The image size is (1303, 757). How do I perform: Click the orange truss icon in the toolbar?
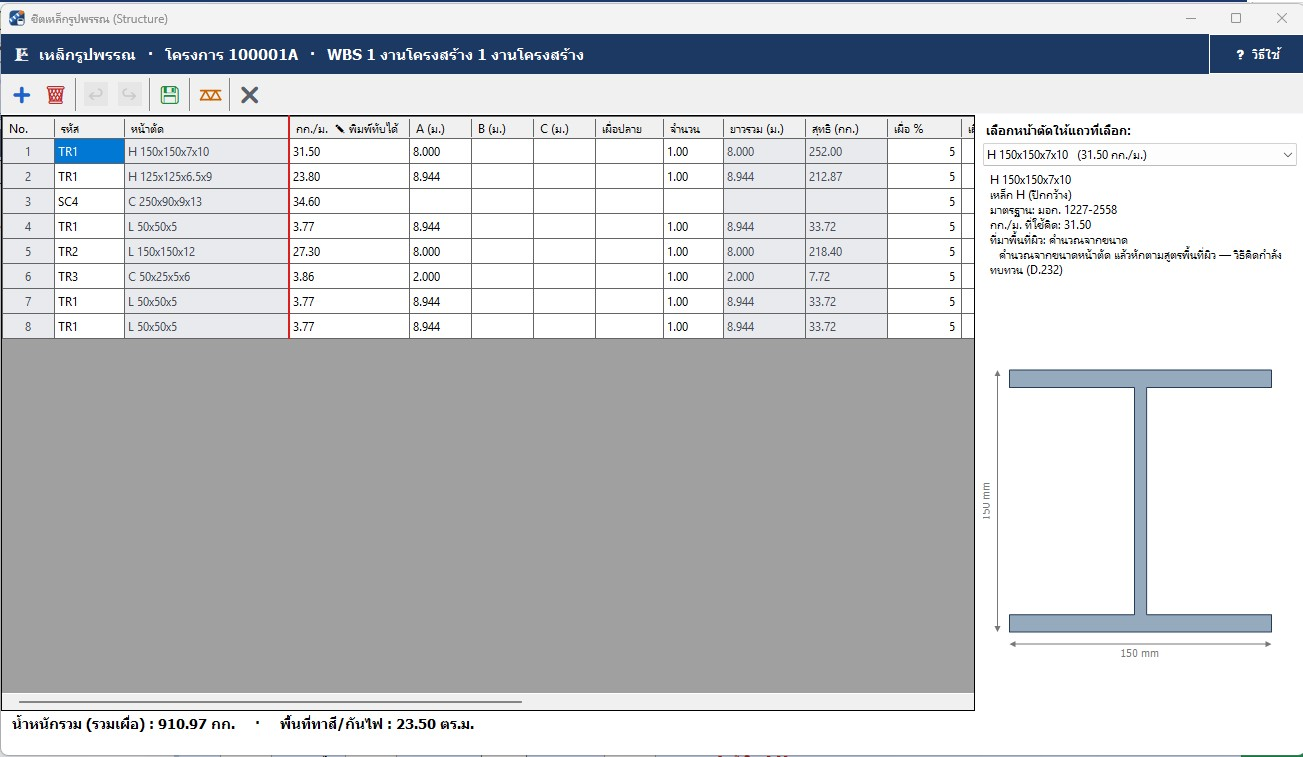[210, 95]
